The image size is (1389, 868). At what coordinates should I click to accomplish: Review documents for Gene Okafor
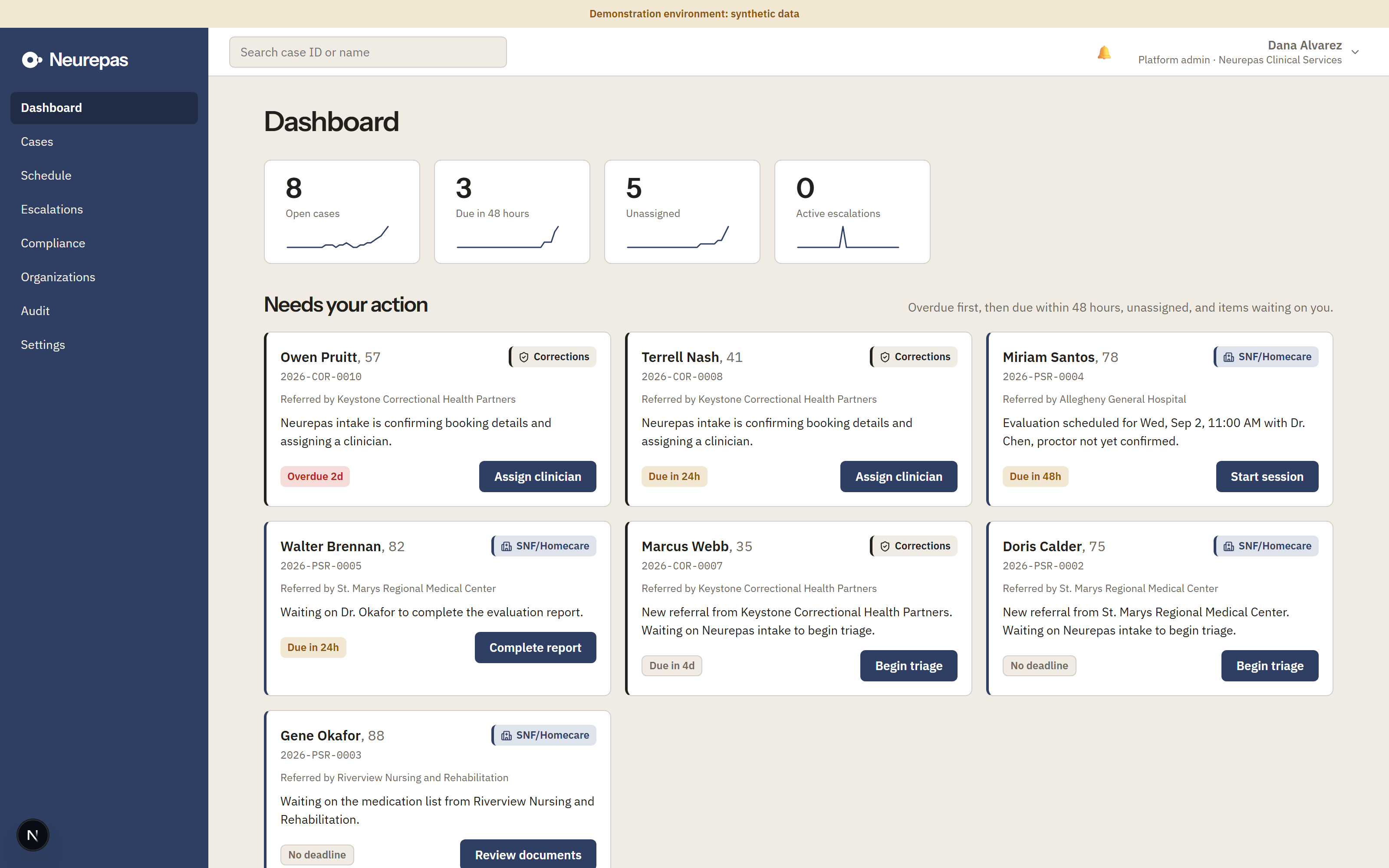pyautogui.click(x=528, y=854)
